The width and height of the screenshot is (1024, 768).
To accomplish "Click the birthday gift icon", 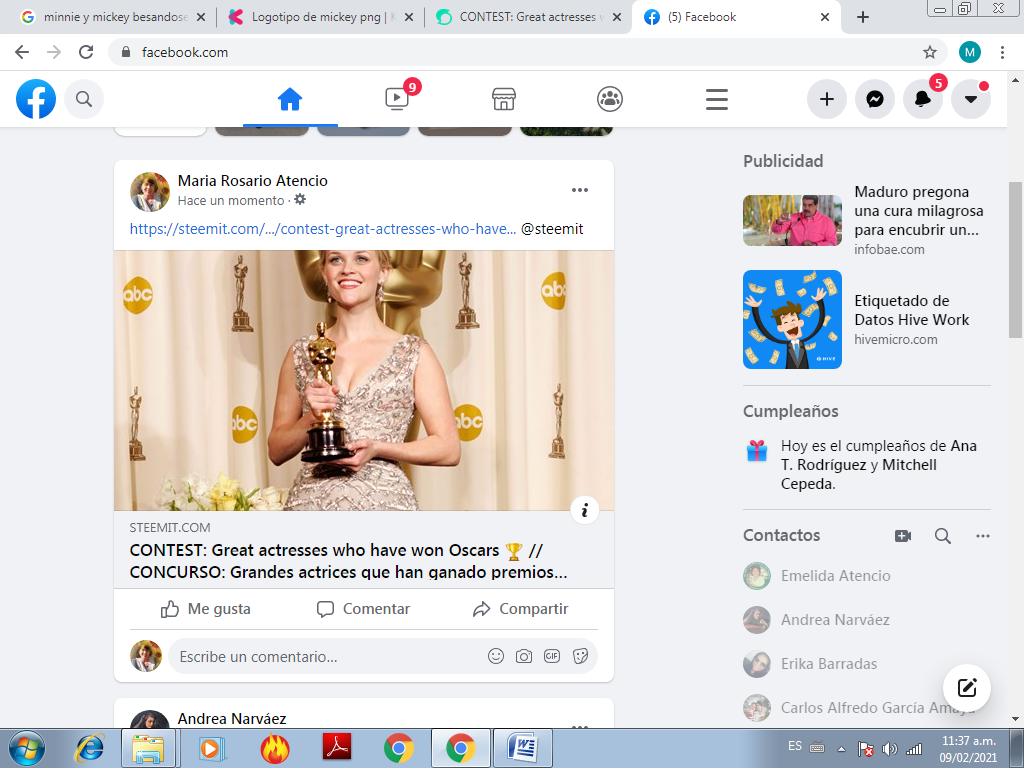I will [757, 451].
